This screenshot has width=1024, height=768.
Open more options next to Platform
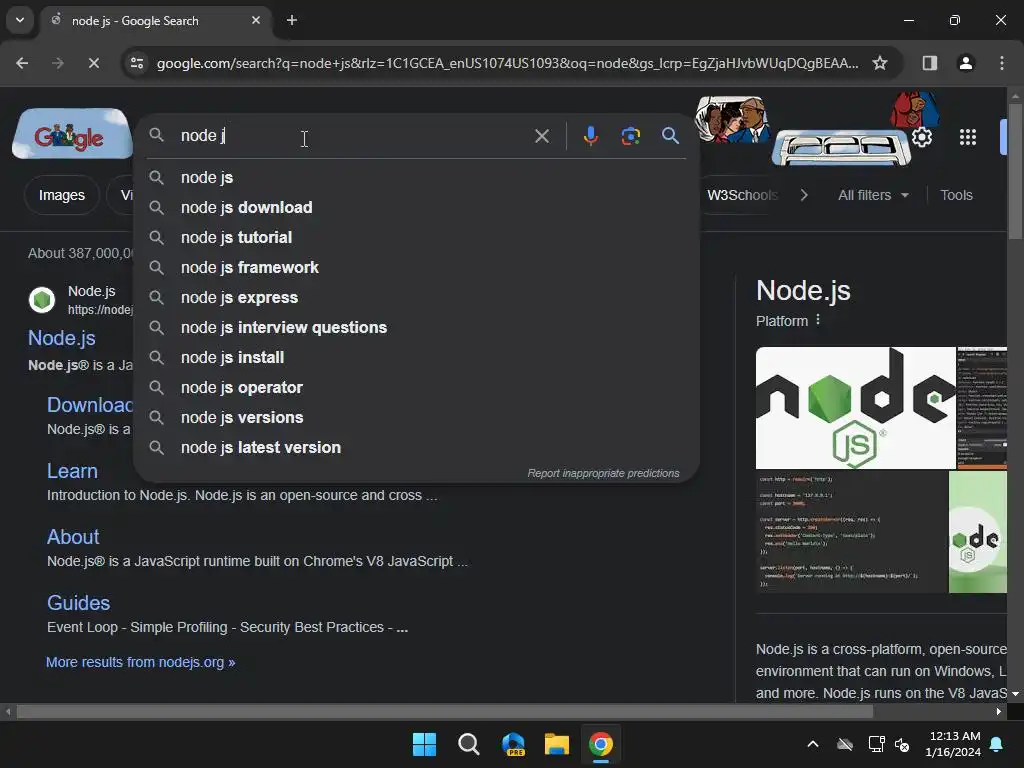coord(818,320)
